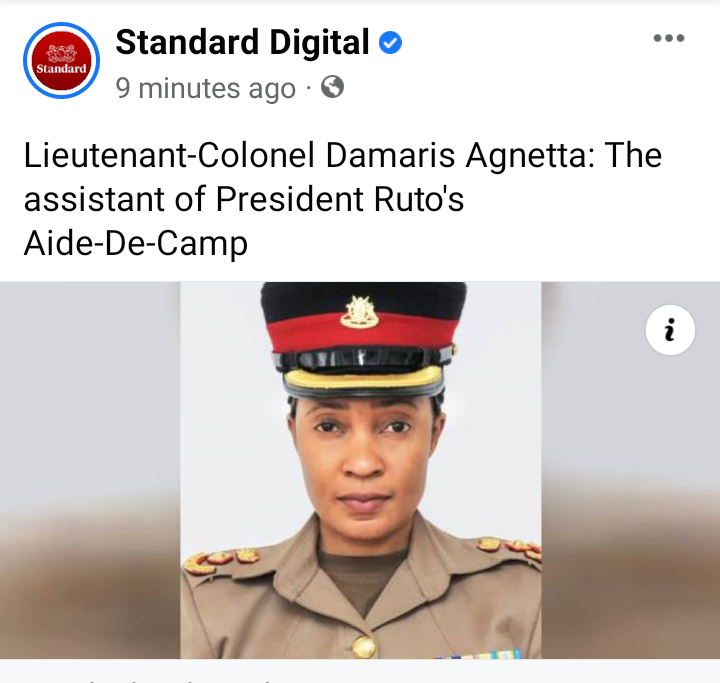The height and width of the screenshot is (683, 720).
Task: Open the '9 minutes ago' timestamp
Action: pyautogui.click(x=205, y=88)
